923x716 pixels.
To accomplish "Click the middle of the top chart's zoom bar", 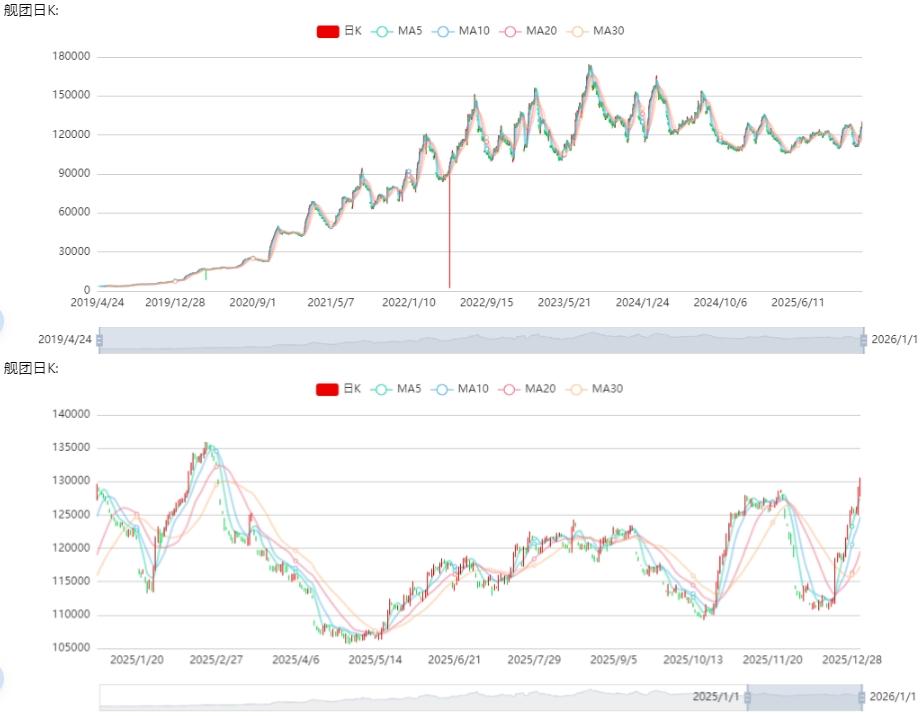I will pos(481,340).
